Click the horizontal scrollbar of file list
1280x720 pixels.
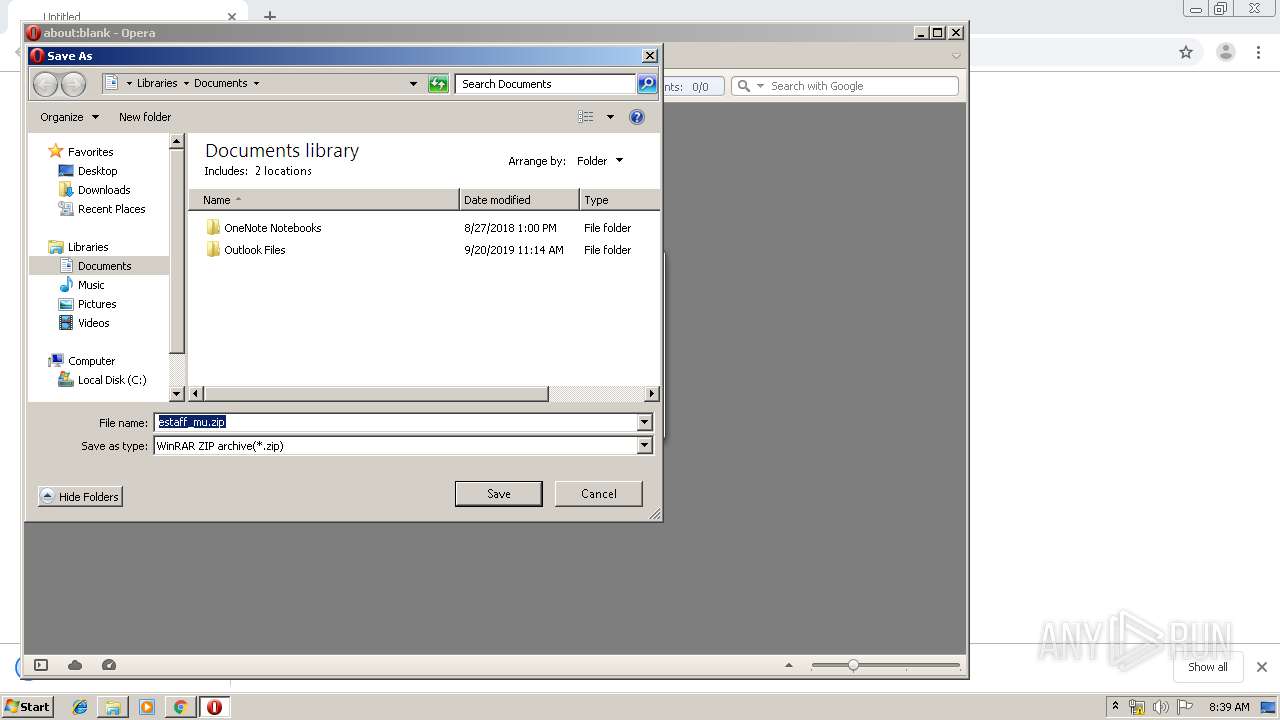point(376,394)
